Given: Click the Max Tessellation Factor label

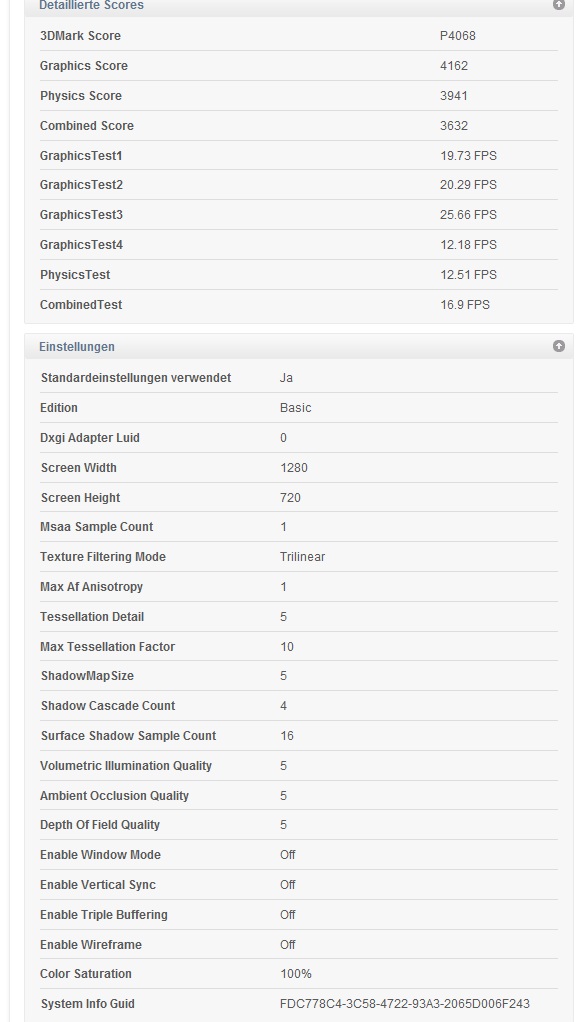Looking at the screenshot, I should 108,647.
